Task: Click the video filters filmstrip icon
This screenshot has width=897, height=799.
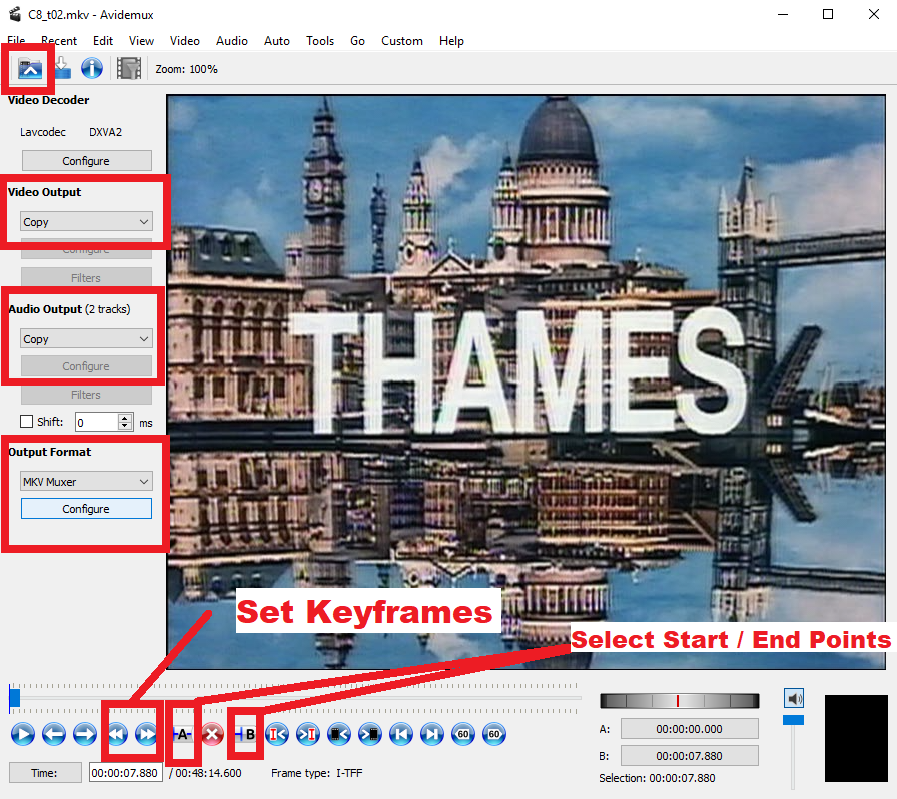Action: click(128, 68)
